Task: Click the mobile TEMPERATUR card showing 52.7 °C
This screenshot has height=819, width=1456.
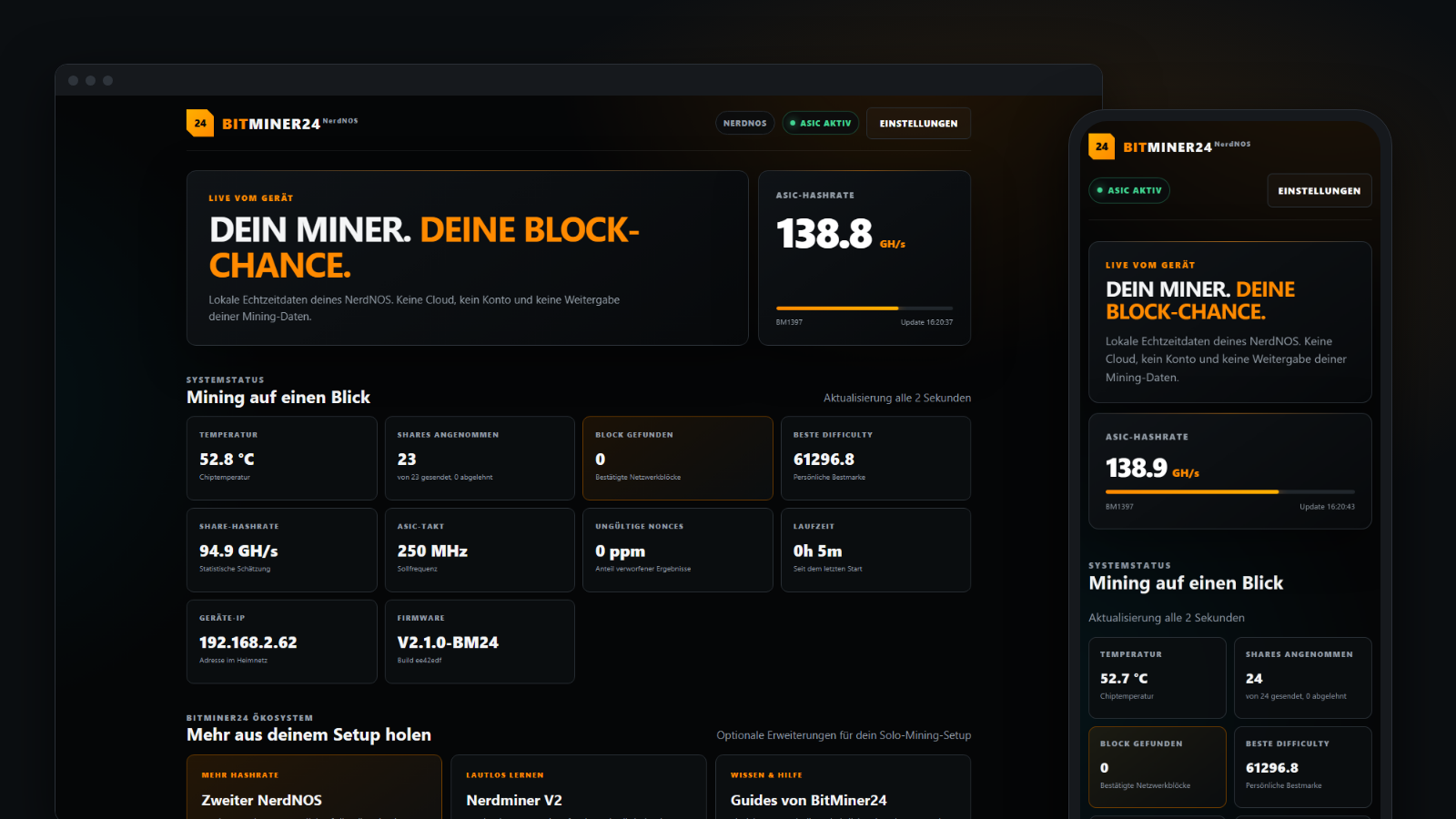Action: point(1158,678)
